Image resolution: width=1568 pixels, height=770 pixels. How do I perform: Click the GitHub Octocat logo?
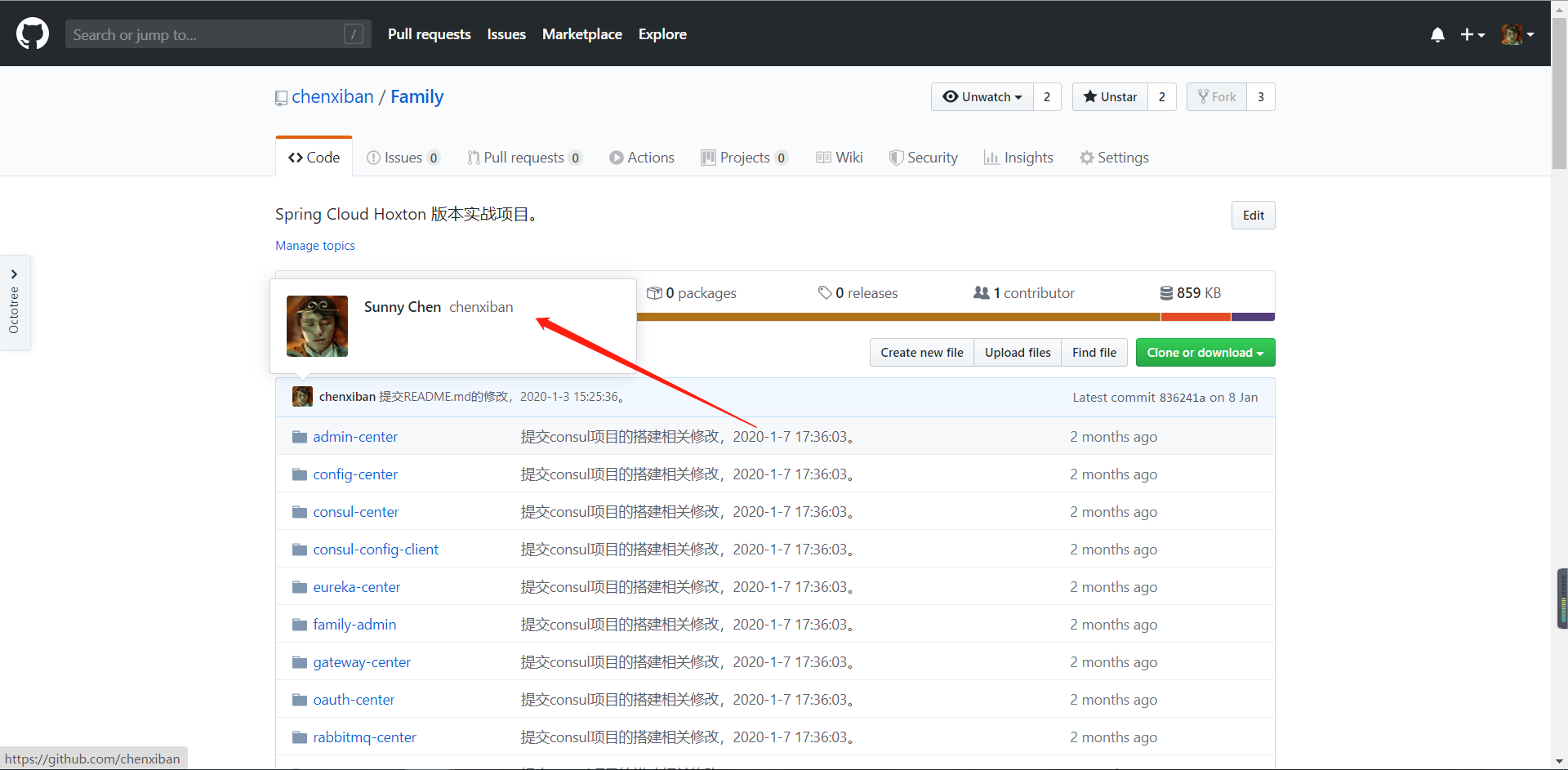[31, 33]
